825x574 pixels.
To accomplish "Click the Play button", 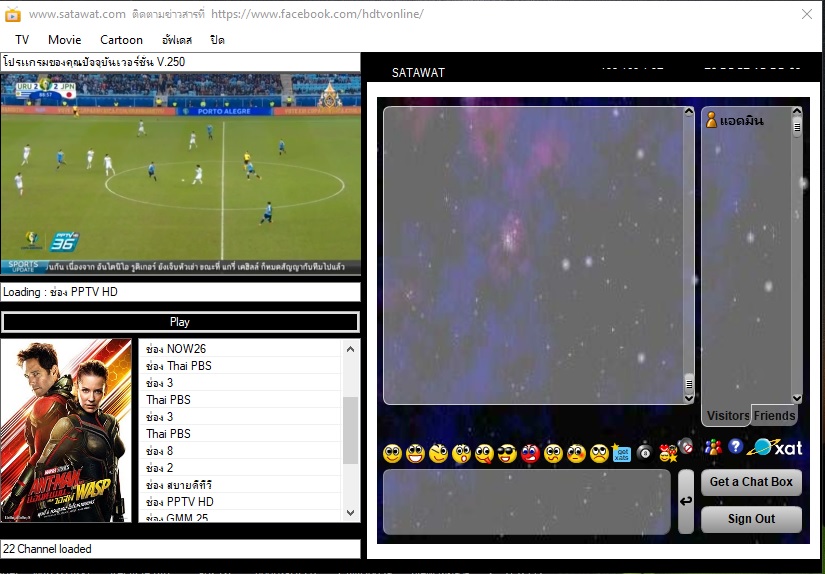I will (x=180, y=322).
